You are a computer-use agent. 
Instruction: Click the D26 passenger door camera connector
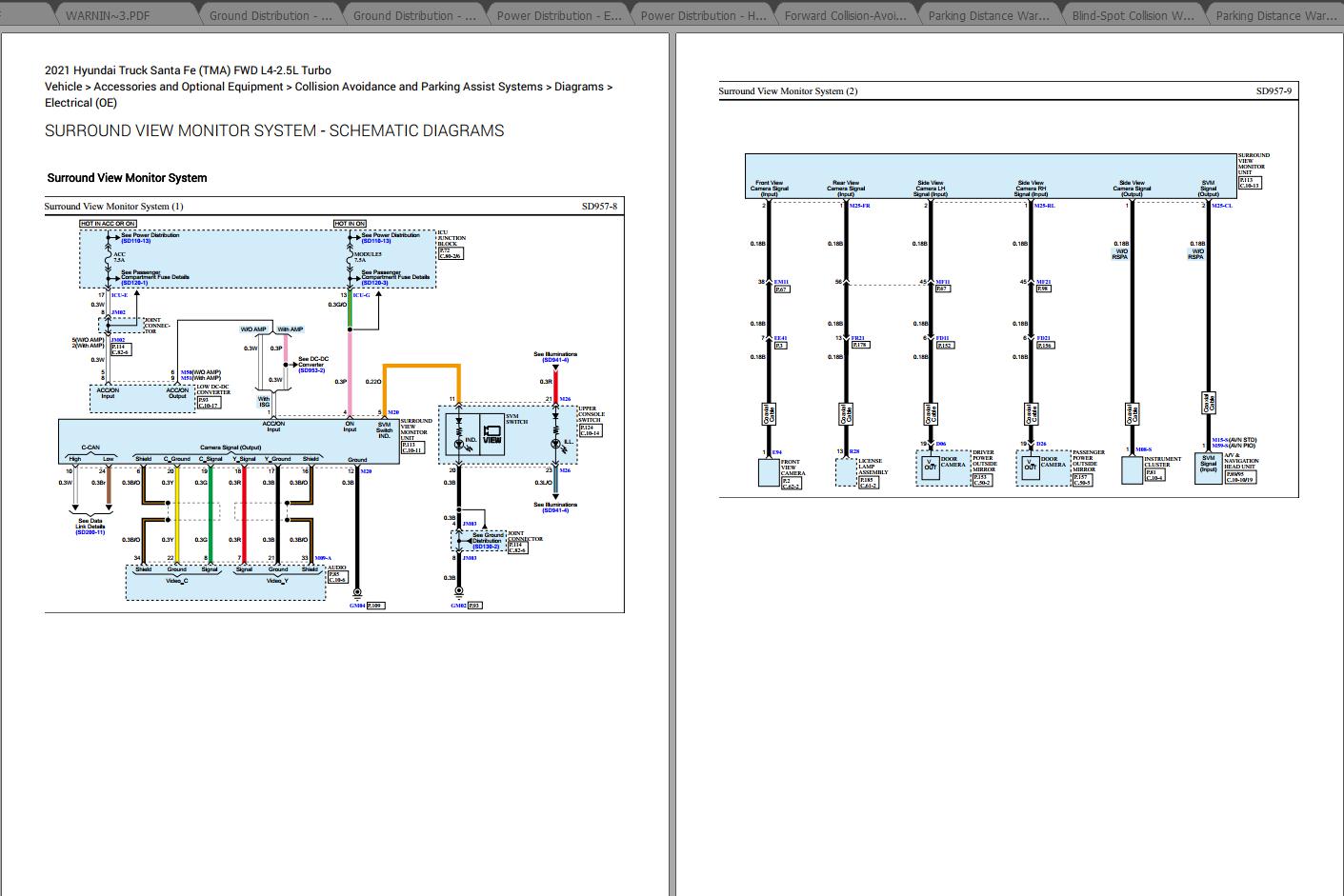click(1041, 444)
